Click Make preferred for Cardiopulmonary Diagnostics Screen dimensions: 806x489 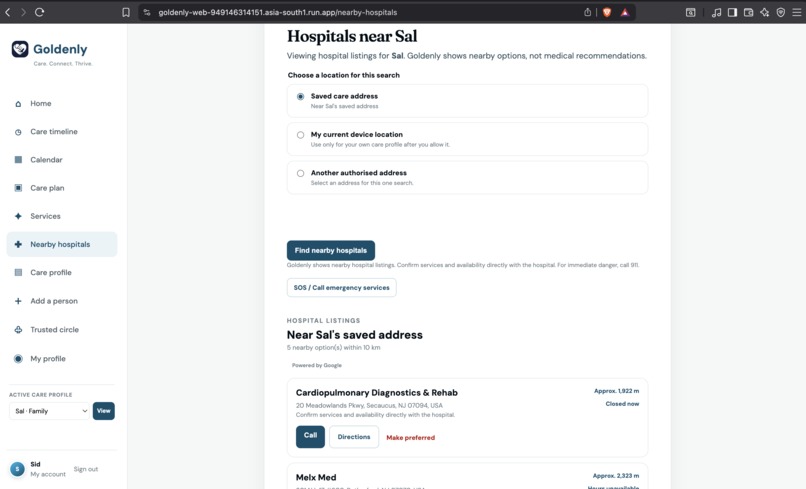coord(410,438)
